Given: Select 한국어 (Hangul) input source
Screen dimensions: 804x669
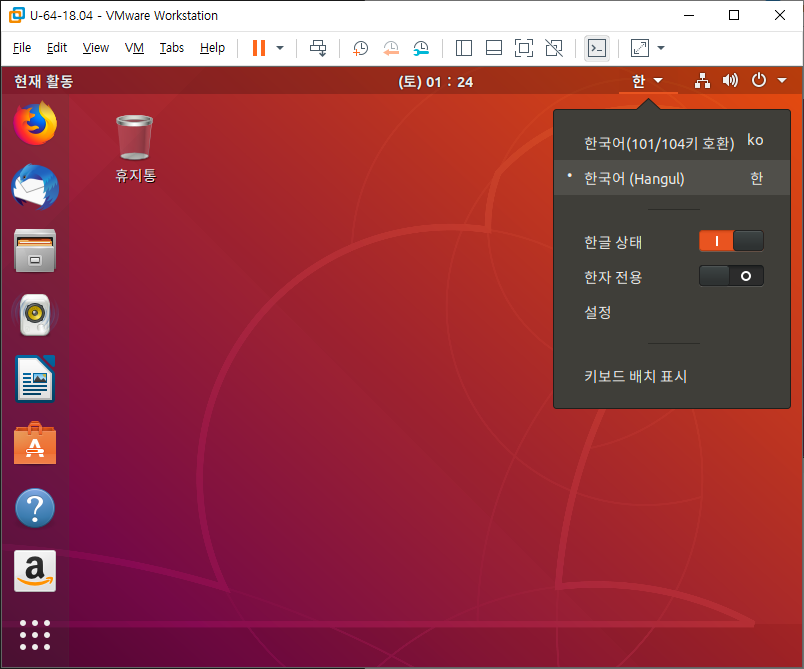Looking at the screenshot, I should (672, 178).
